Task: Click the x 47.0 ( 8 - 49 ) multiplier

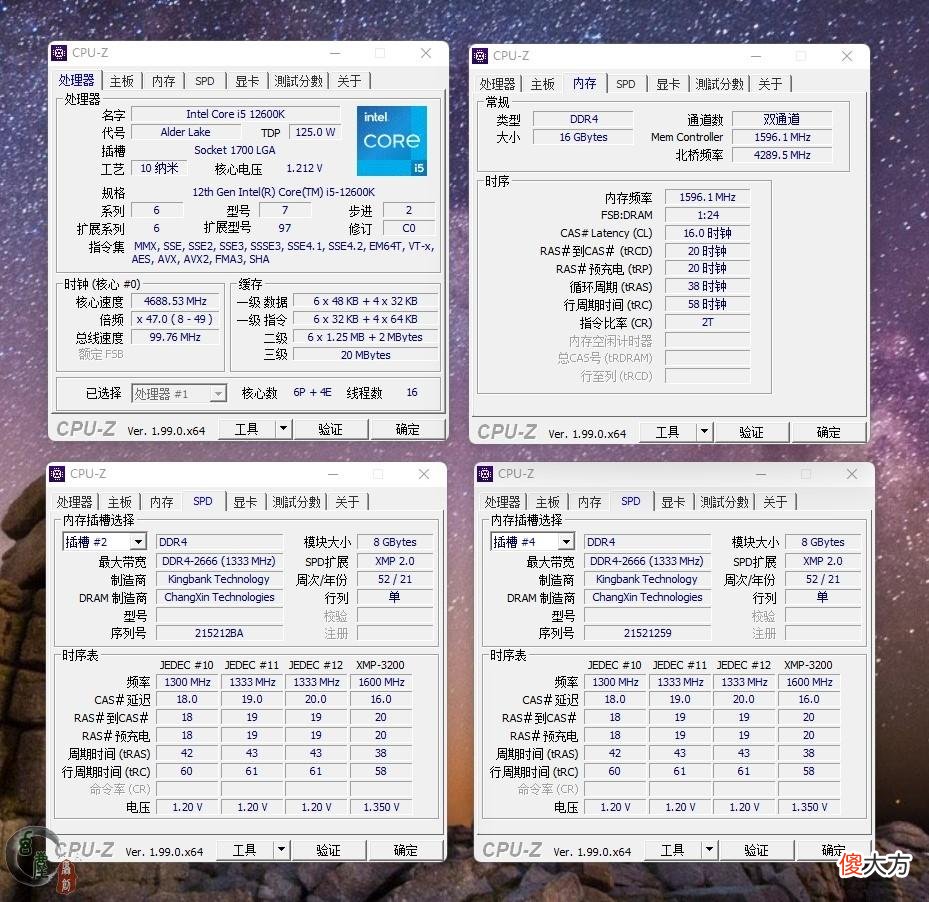Action: [175, 319]
